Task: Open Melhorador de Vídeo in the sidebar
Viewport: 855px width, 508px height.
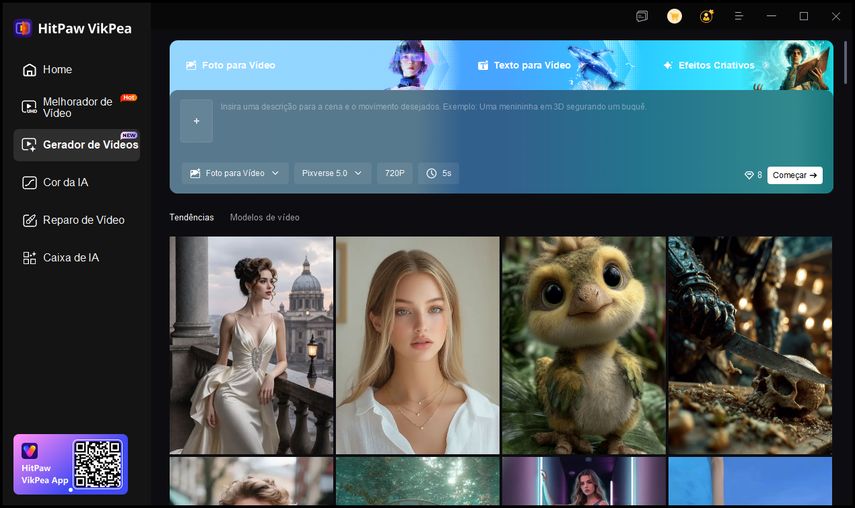Action: 77,107
